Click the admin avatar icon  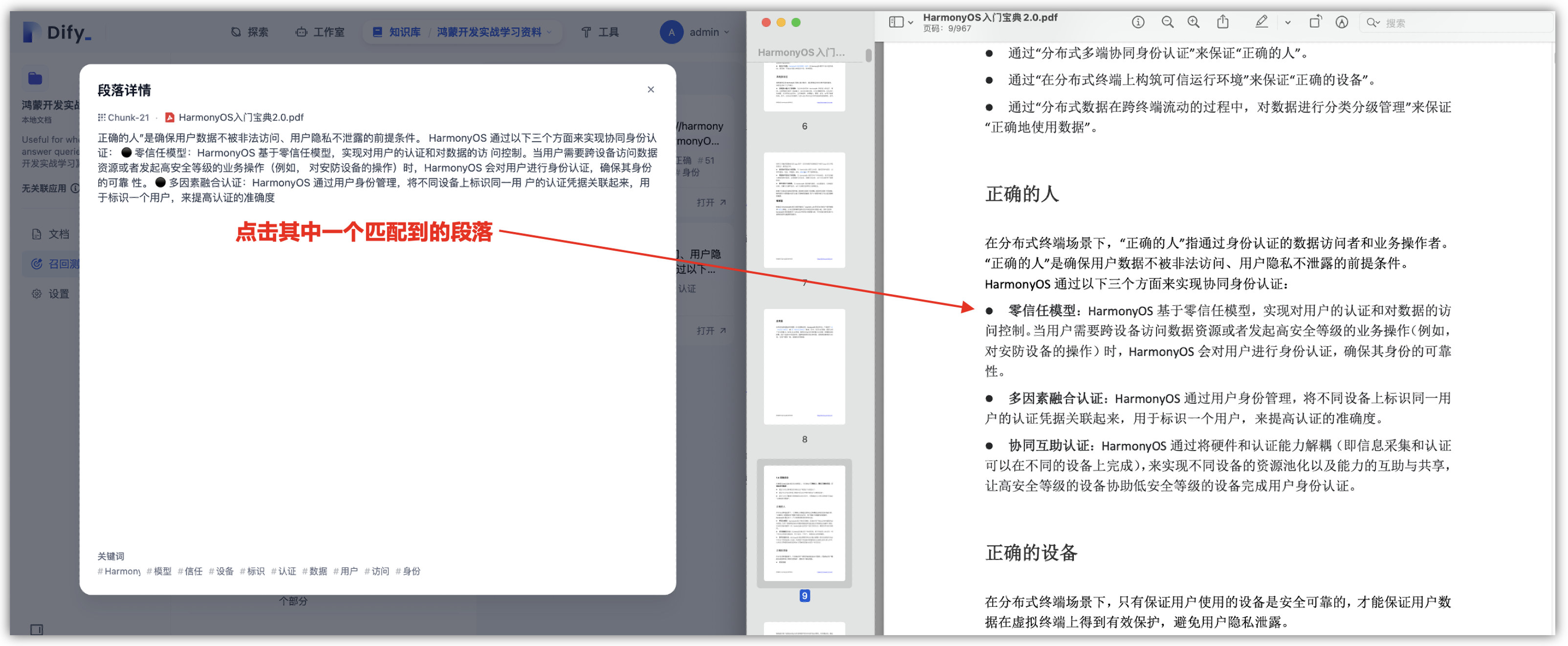[x=671, y=32]
